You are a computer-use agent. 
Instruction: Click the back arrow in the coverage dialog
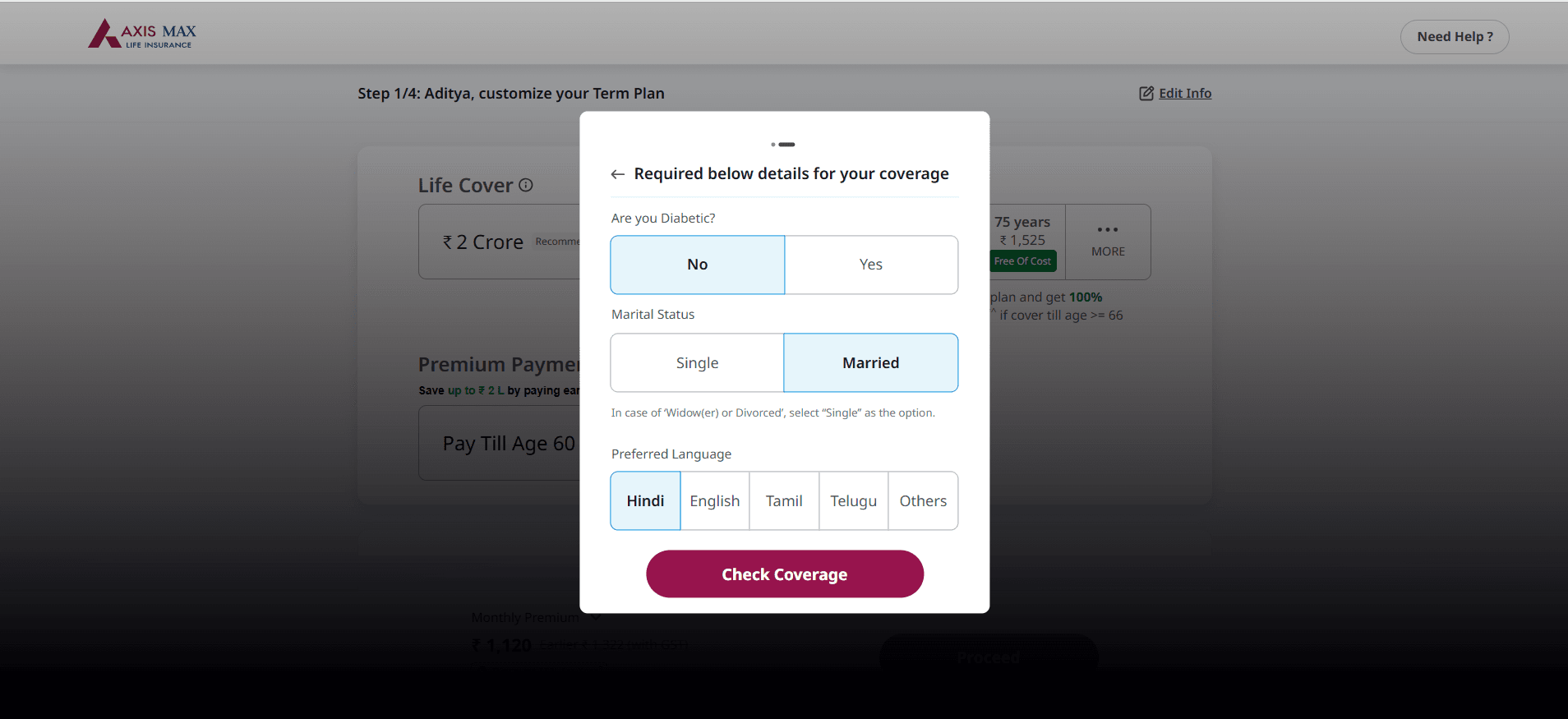[618, 174]
